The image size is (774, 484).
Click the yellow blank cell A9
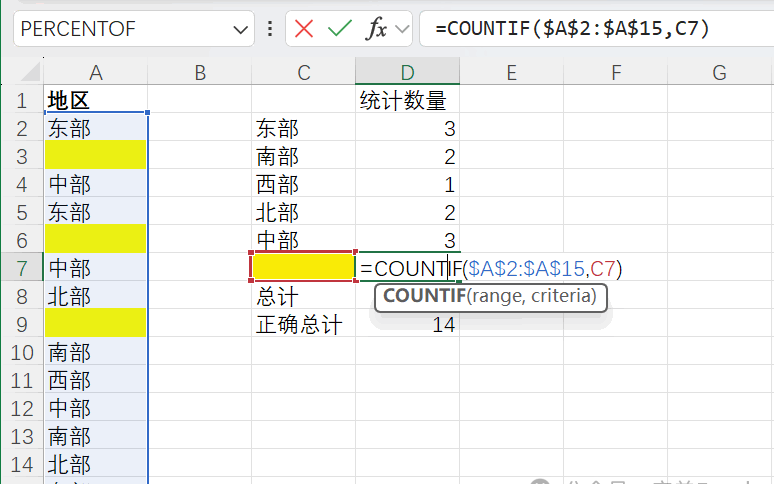(x=95, y=323)
